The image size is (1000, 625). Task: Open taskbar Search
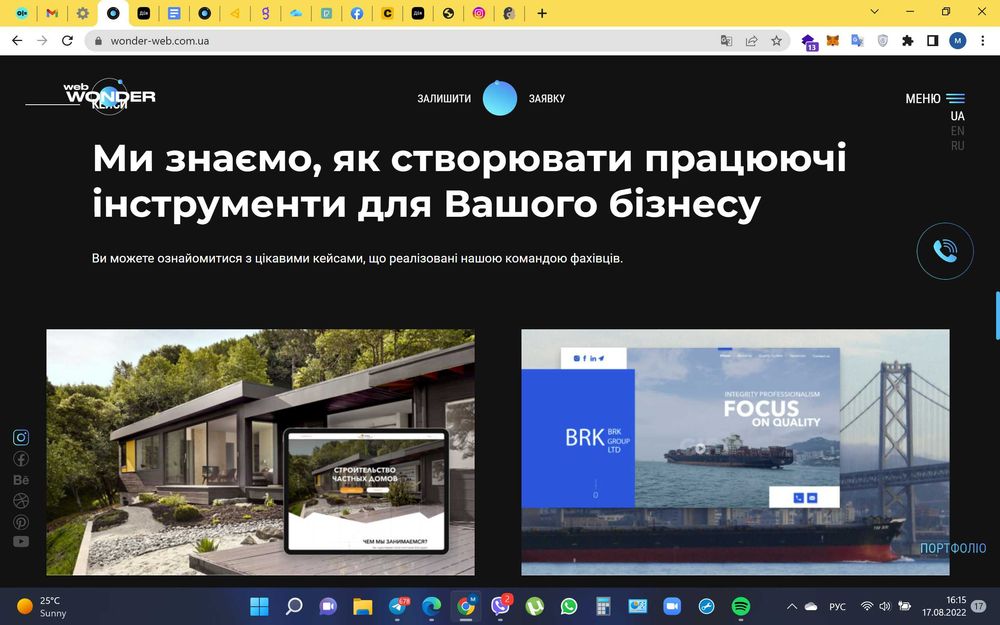(294, 607)
